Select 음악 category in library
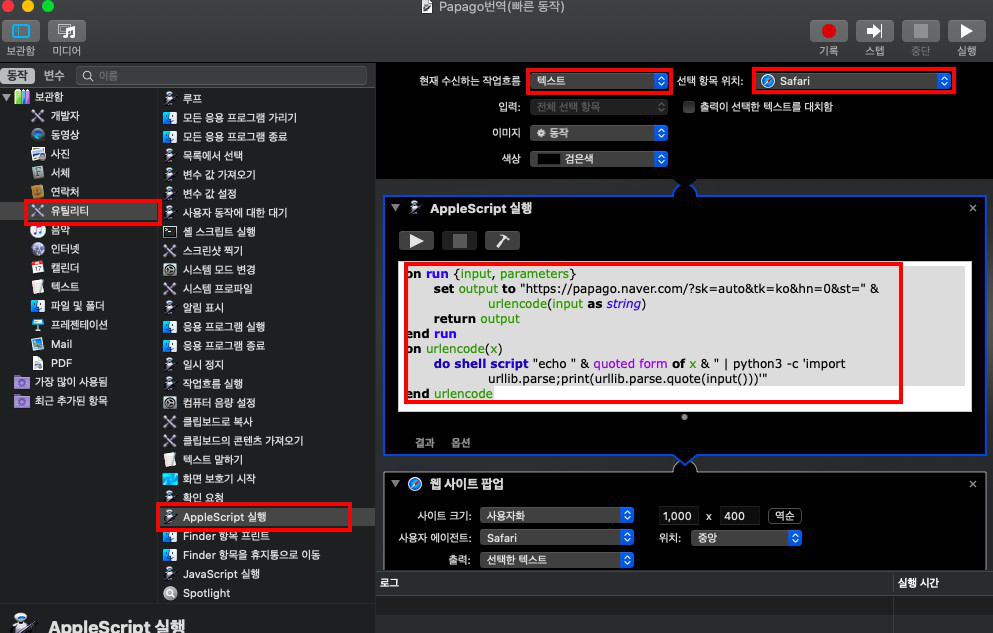The height and width of the screenshot is (633, 993). pos(60,230)
